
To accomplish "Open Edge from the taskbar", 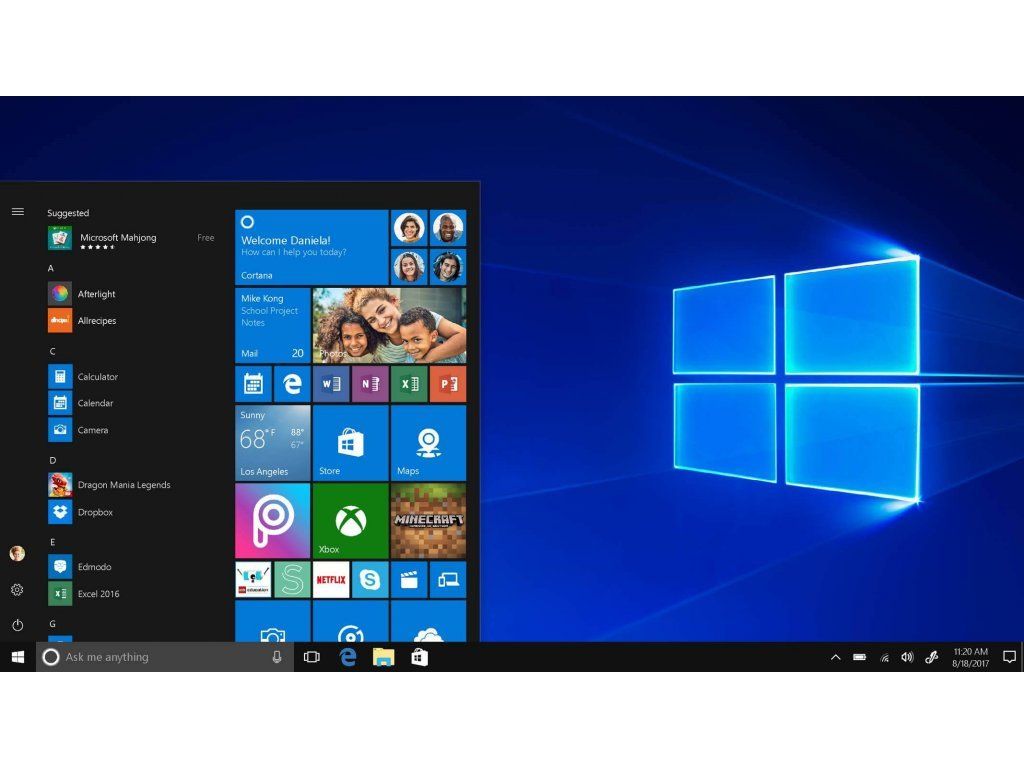I will pyautogui.click(x=348, y=657).
